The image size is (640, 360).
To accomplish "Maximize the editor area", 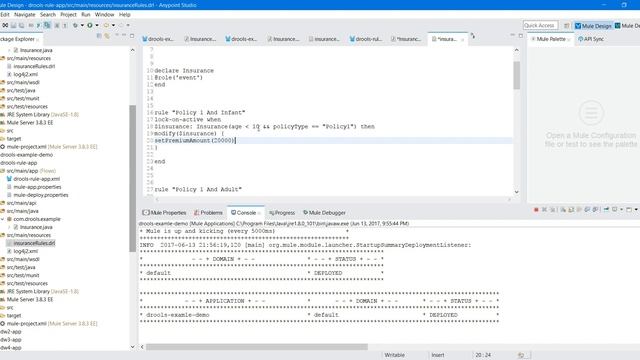I will pos(520,36).
